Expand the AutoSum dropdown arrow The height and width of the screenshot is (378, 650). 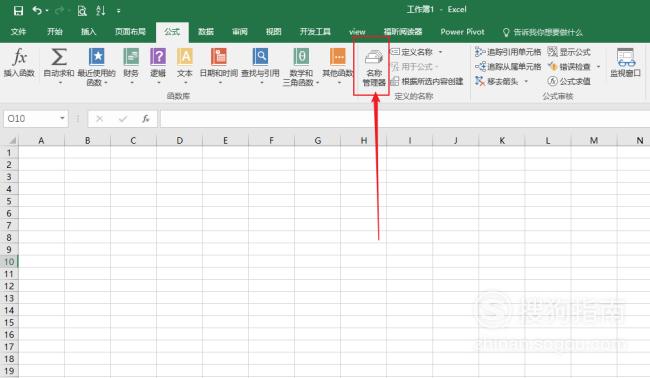pos(59,82)
